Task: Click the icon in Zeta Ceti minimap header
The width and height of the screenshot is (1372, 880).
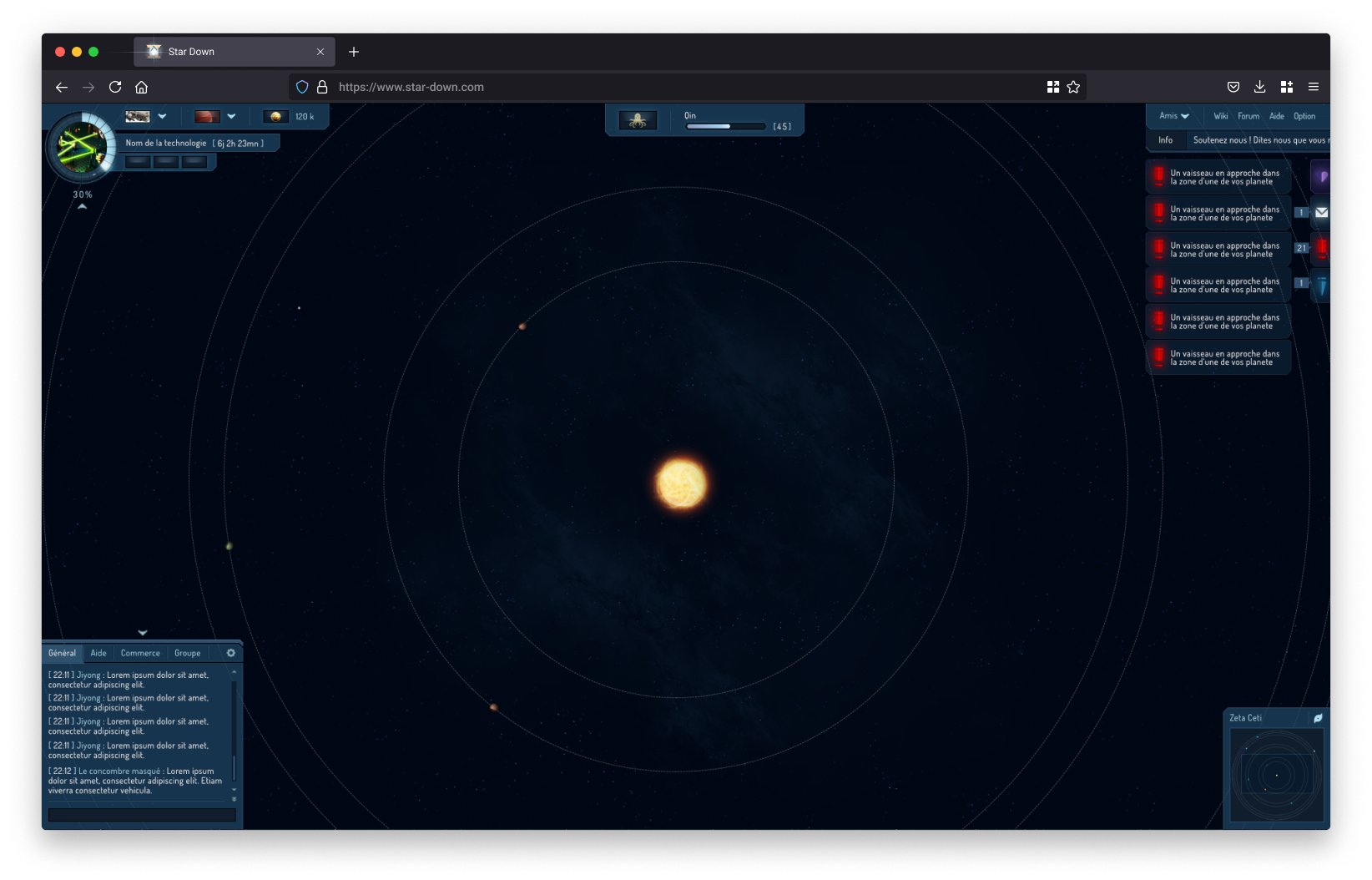Action: (x=1318, y=718)
